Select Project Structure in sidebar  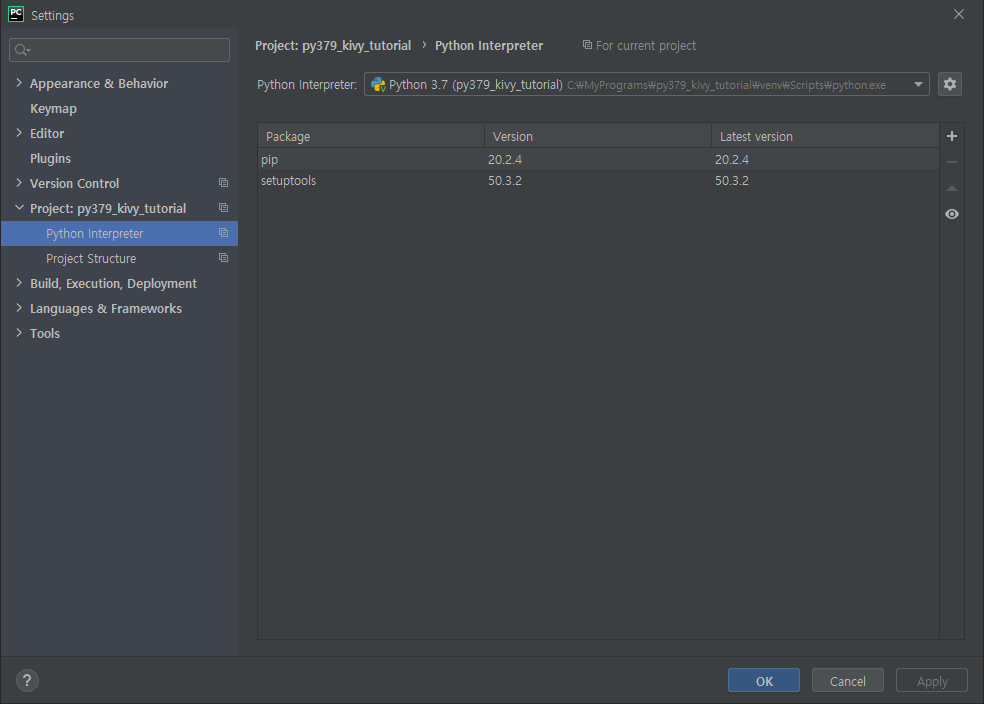119,259
